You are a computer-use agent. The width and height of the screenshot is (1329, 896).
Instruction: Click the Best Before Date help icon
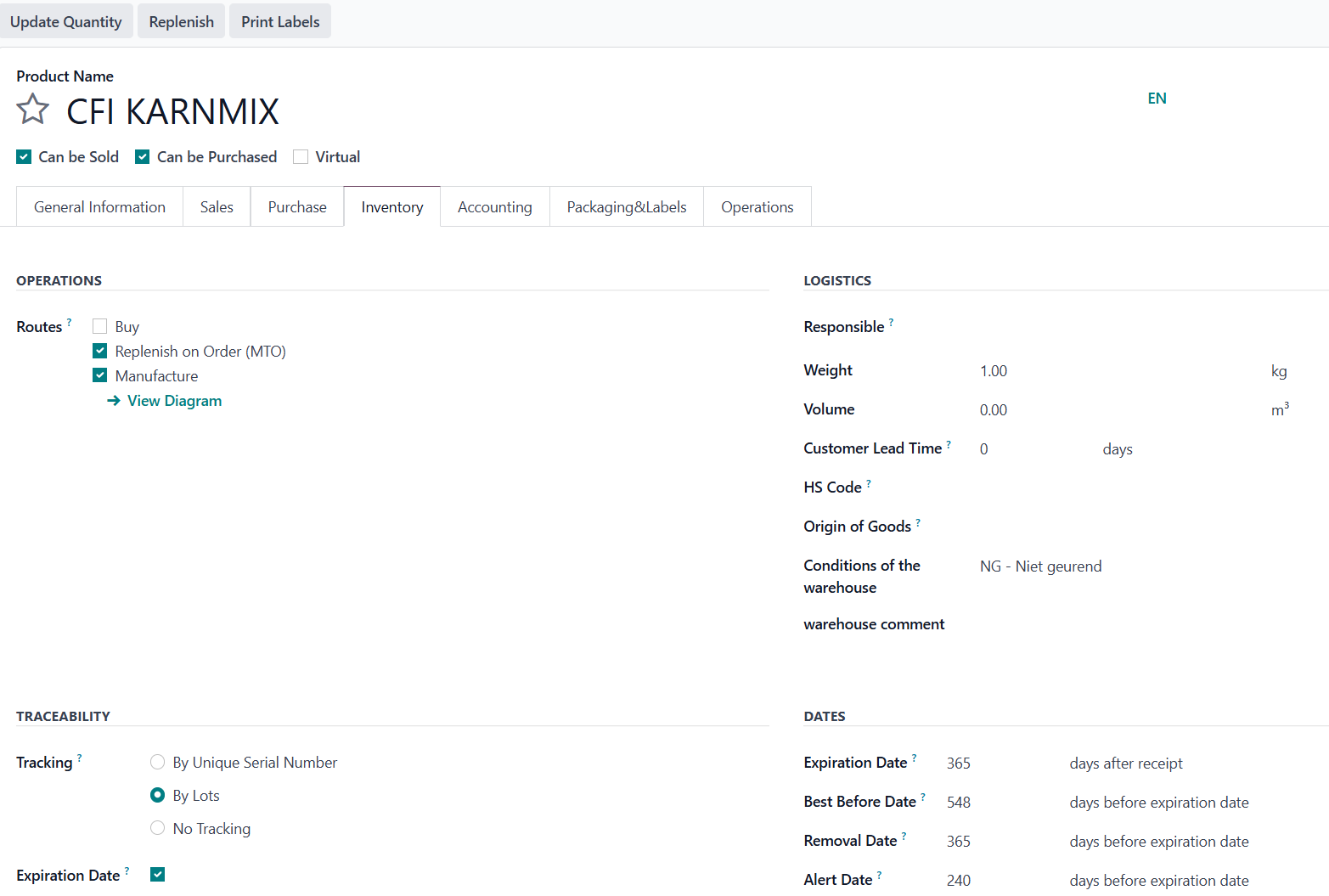pos(923,797)
